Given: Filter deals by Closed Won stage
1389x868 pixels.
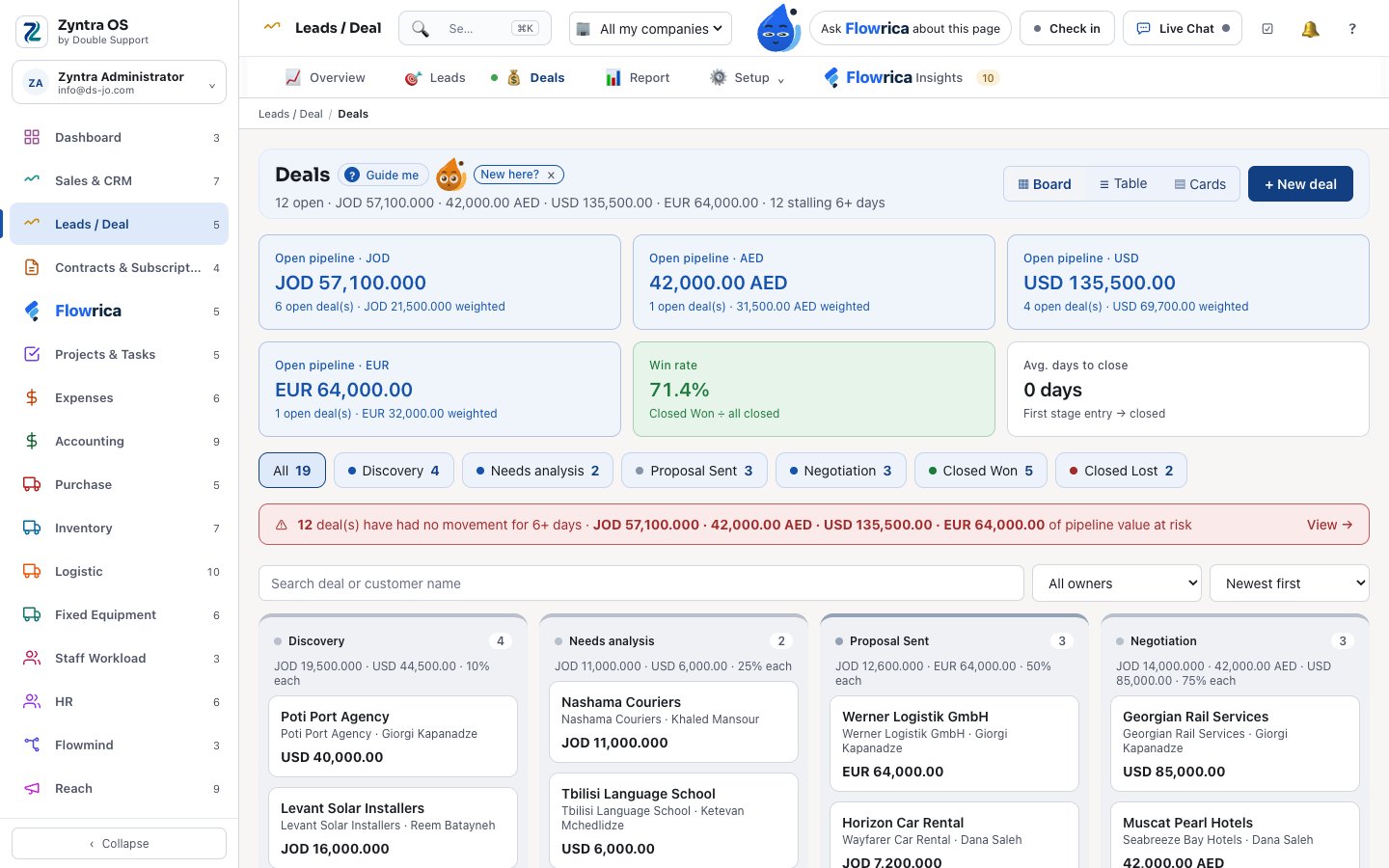Looking at the screenshot, I should click(980, 471).
